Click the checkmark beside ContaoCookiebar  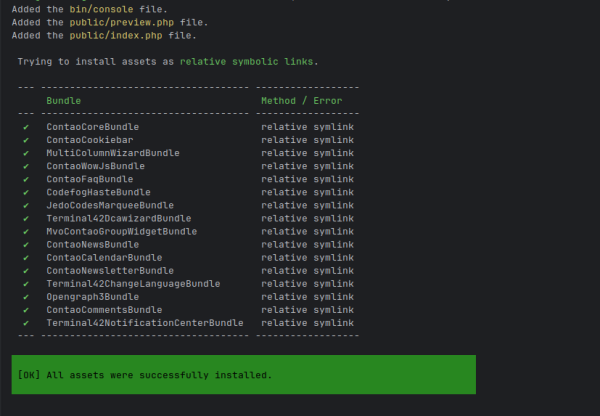26,140
